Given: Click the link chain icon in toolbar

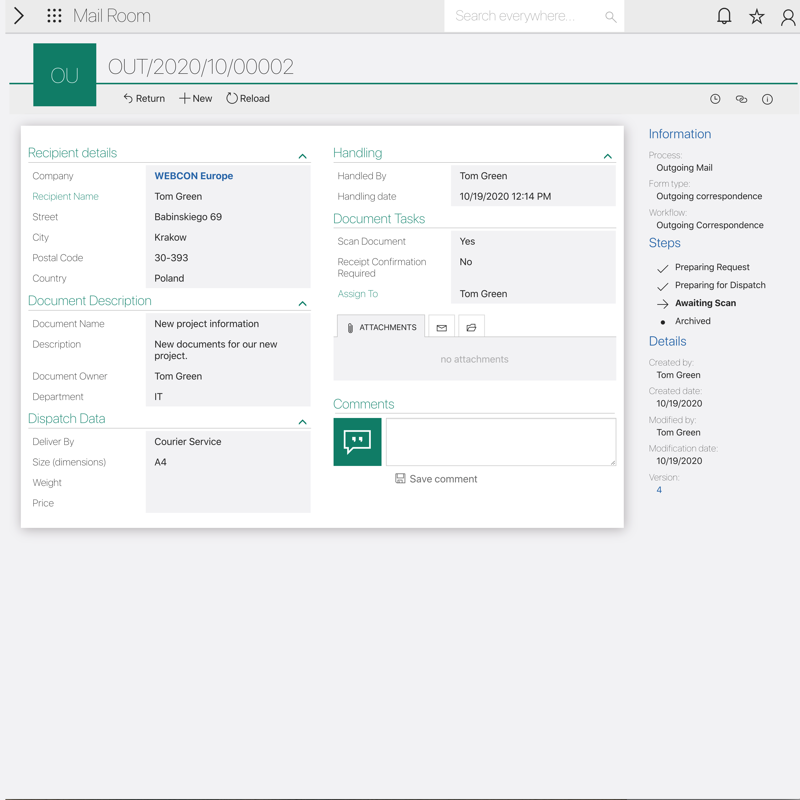Looking at the screenshot, I should pyautogui.click(x=741, y=99).
